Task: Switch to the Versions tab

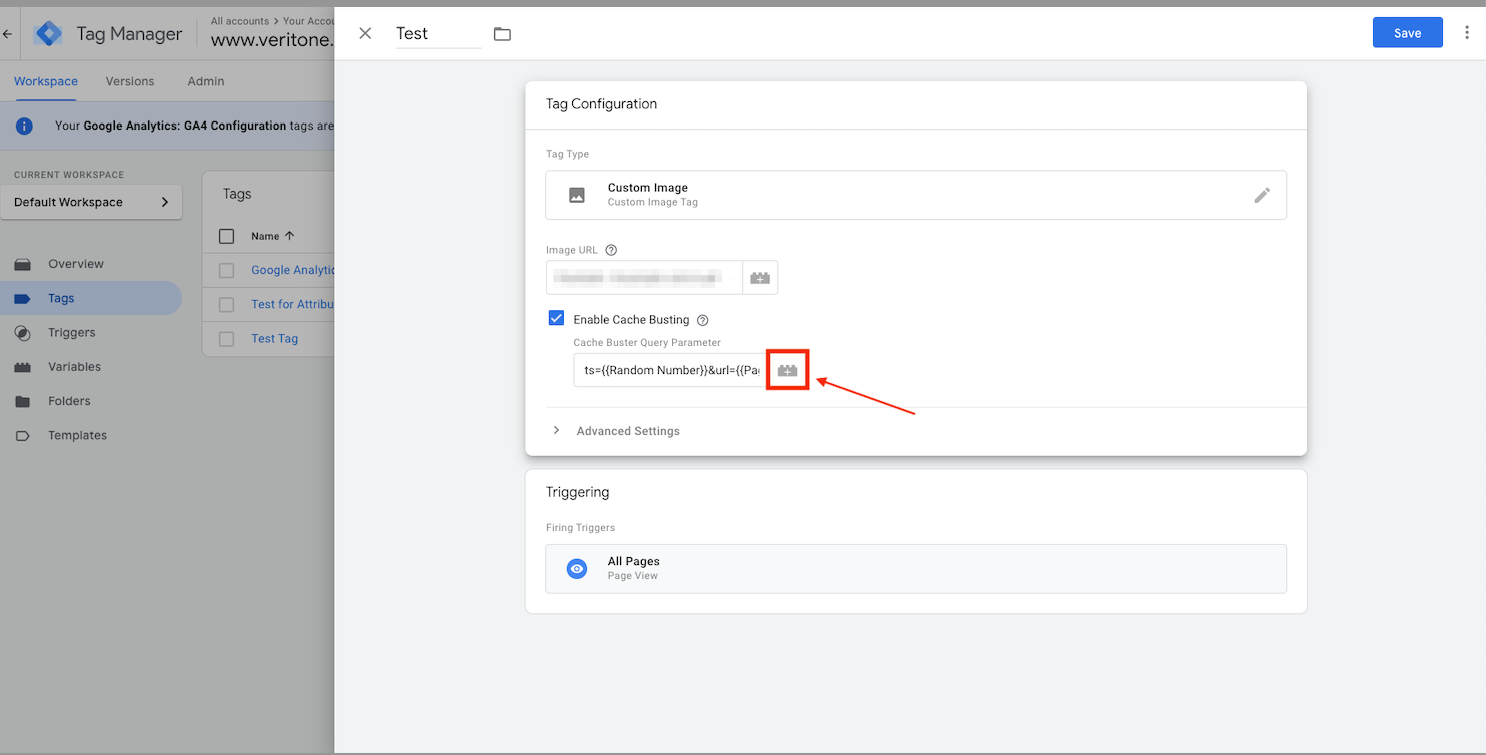Action: point(130,81)
